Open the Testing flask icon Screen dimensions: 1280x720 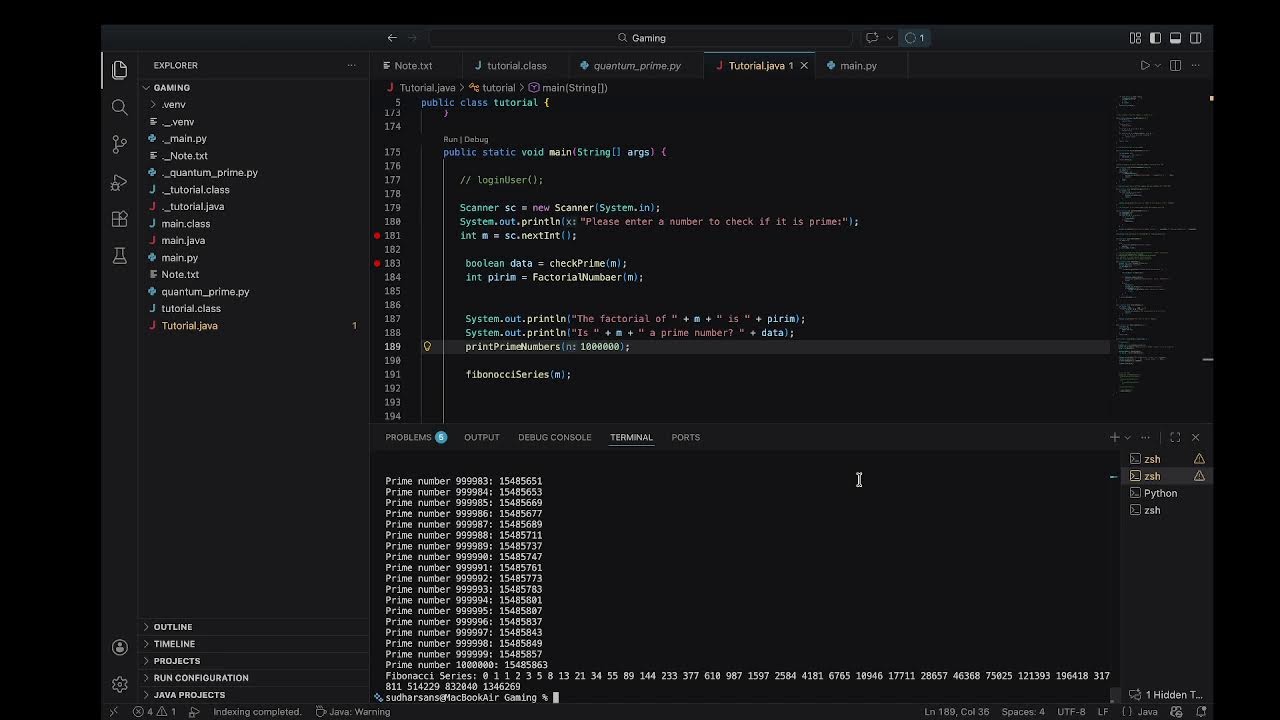coord(120,256)
